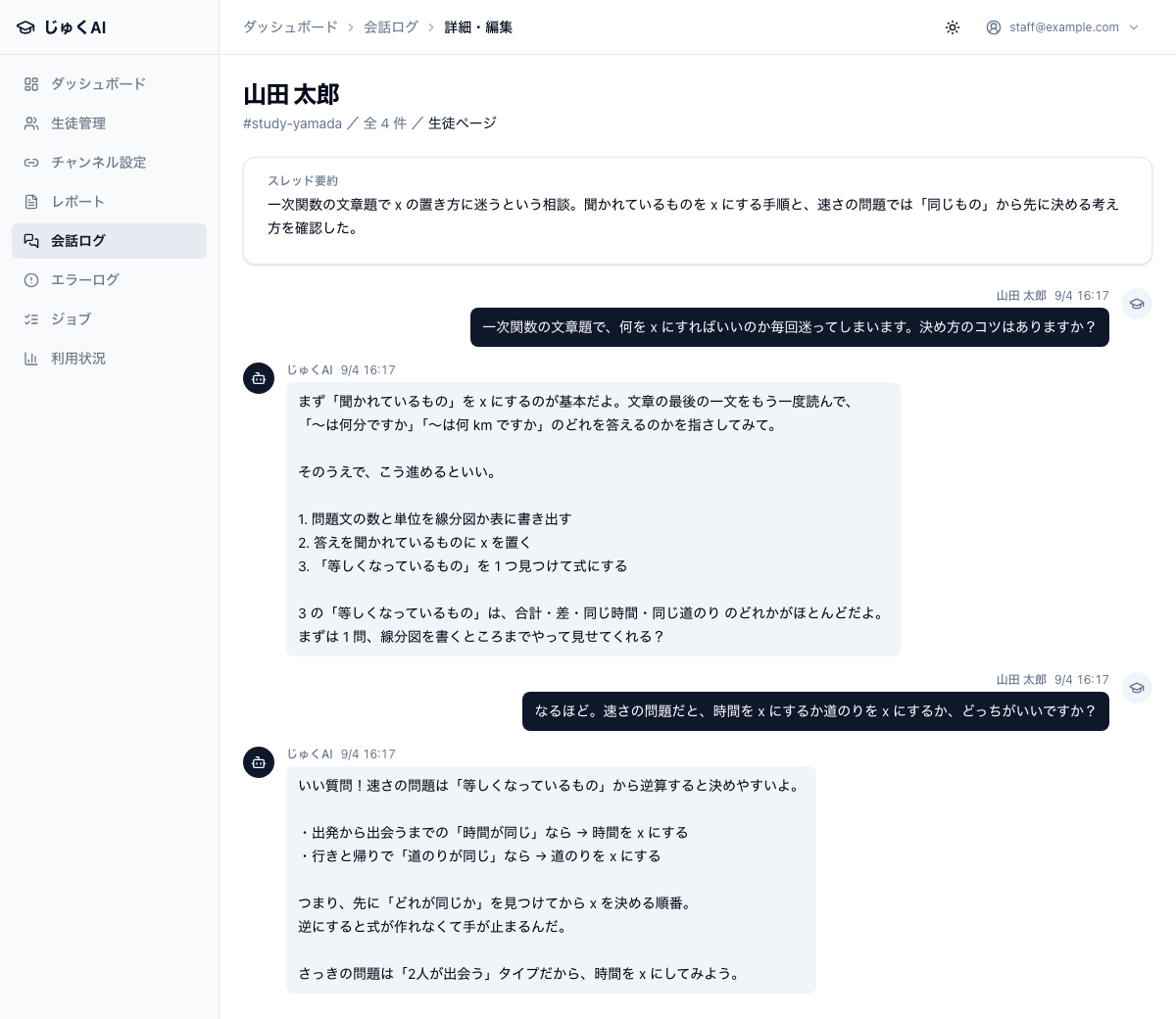Click the reply starting まず「聞かれているもの」
The width and height of the screenshot is (1176, 1019).
tap(593, 519)
